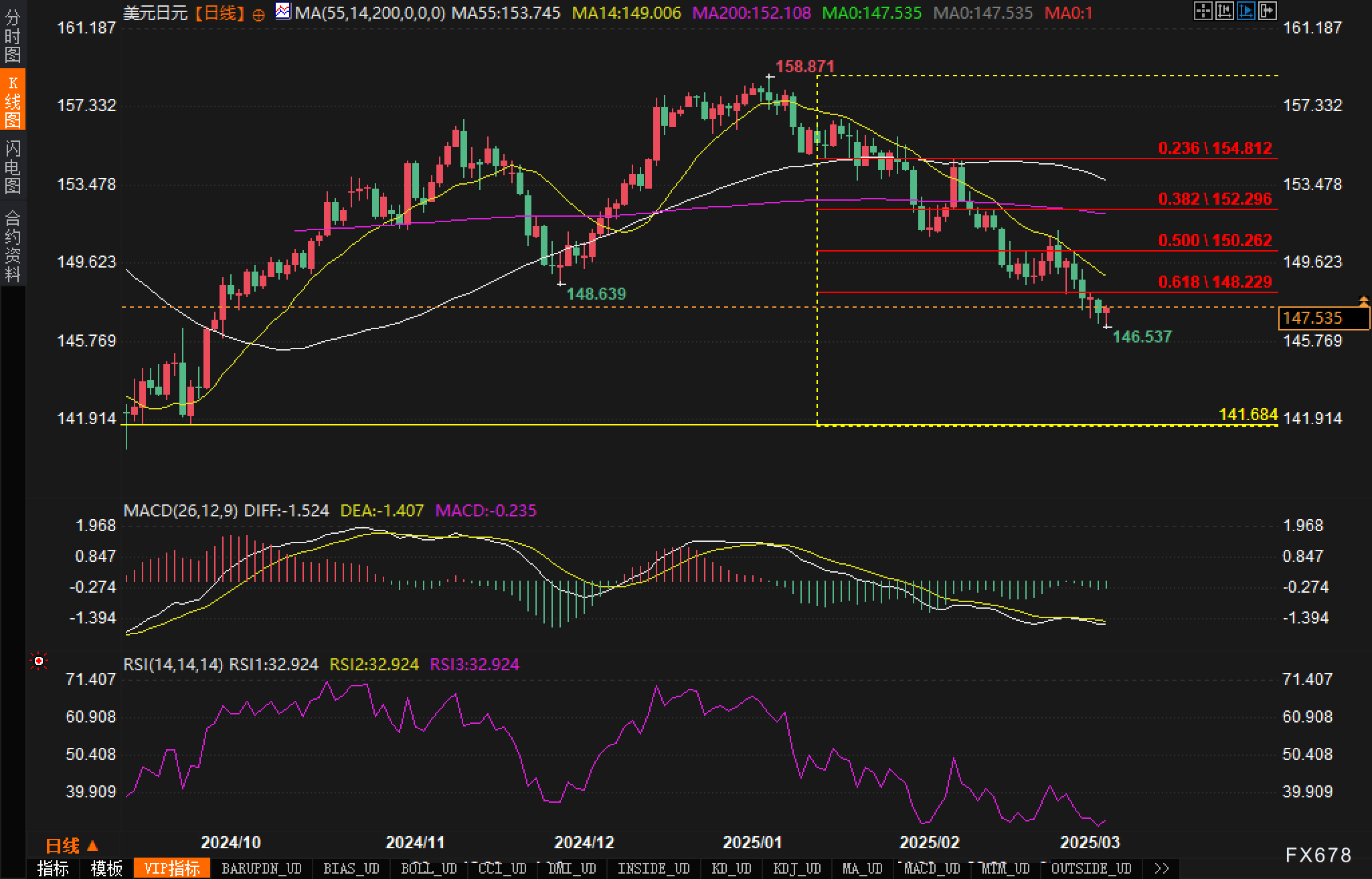1372x879 pixels.
Task: Expand more indicators with the >> arrow
Action: [x=1162, y=868]
